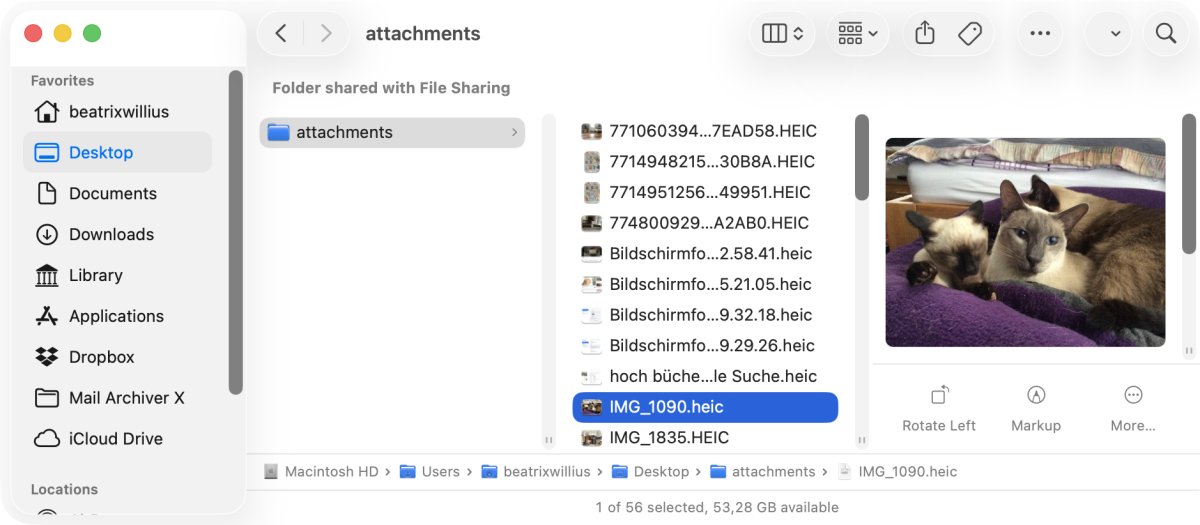Open Documents in the sidebar
The height and width of the screenshot is (525, 1200).
coord(118,193)
